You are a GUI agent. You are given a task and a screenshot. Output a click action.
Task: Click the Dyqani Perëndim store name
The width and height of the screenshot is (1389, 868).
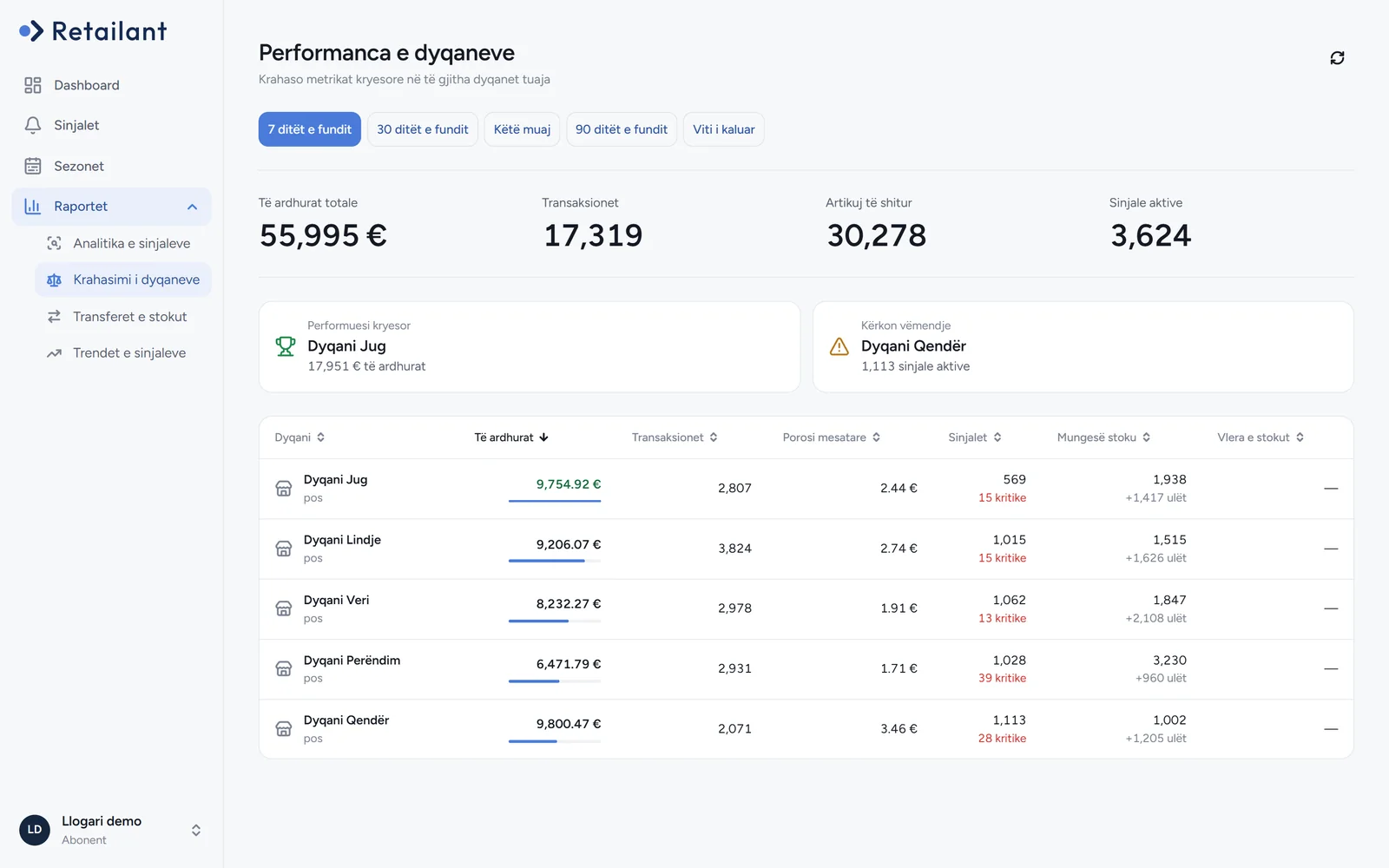[352, 661]
